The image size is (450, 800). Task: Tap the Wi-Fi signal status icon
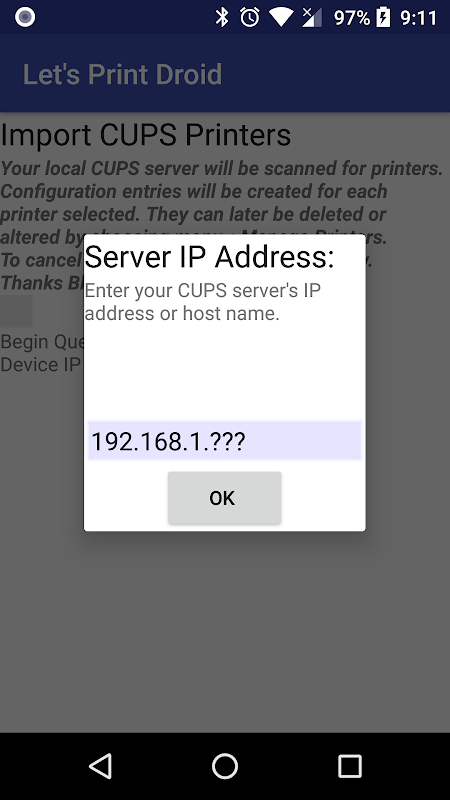tap(282, 18)
